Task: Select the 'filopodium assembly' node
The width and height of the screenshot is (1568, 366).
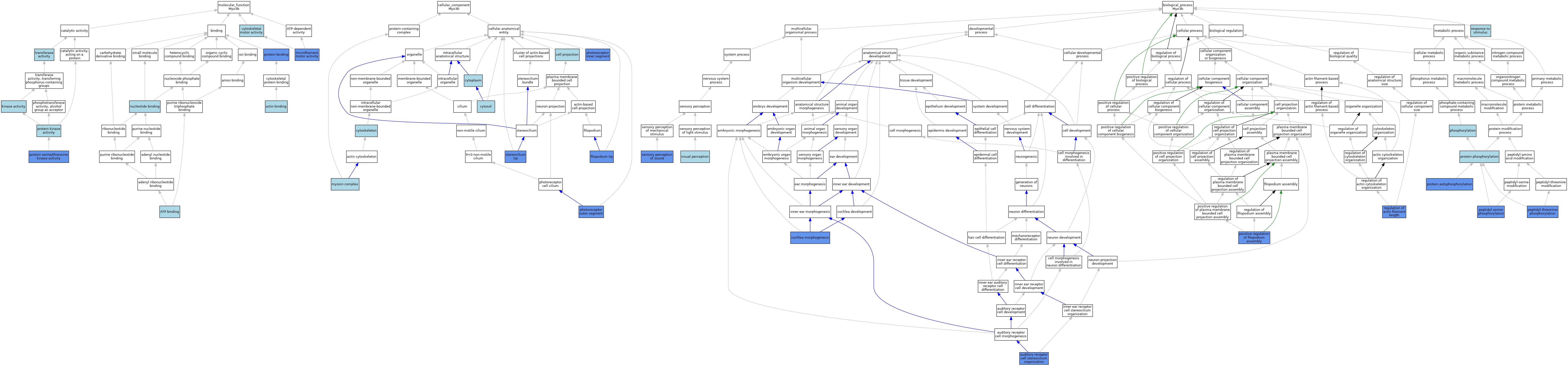Action: tap(1281, 184)
